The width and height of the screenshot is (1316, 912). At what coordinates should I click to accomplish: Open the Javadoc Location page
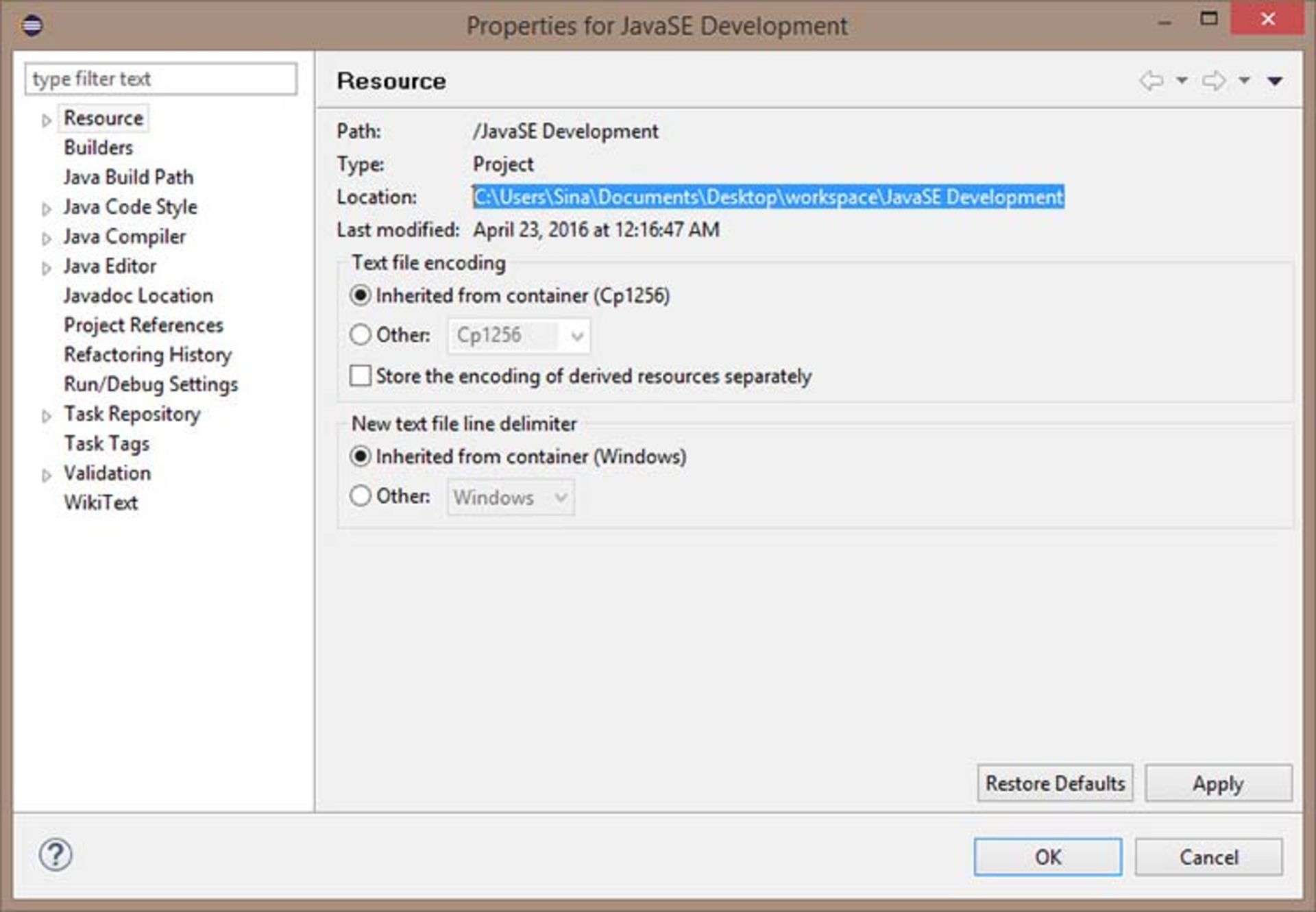pyautogui.click(x=138, y=295)
